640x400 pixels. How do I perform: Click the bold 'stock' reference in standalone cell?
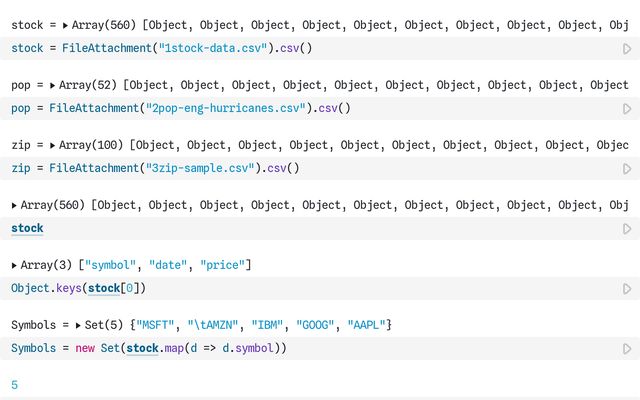[27, 229]
